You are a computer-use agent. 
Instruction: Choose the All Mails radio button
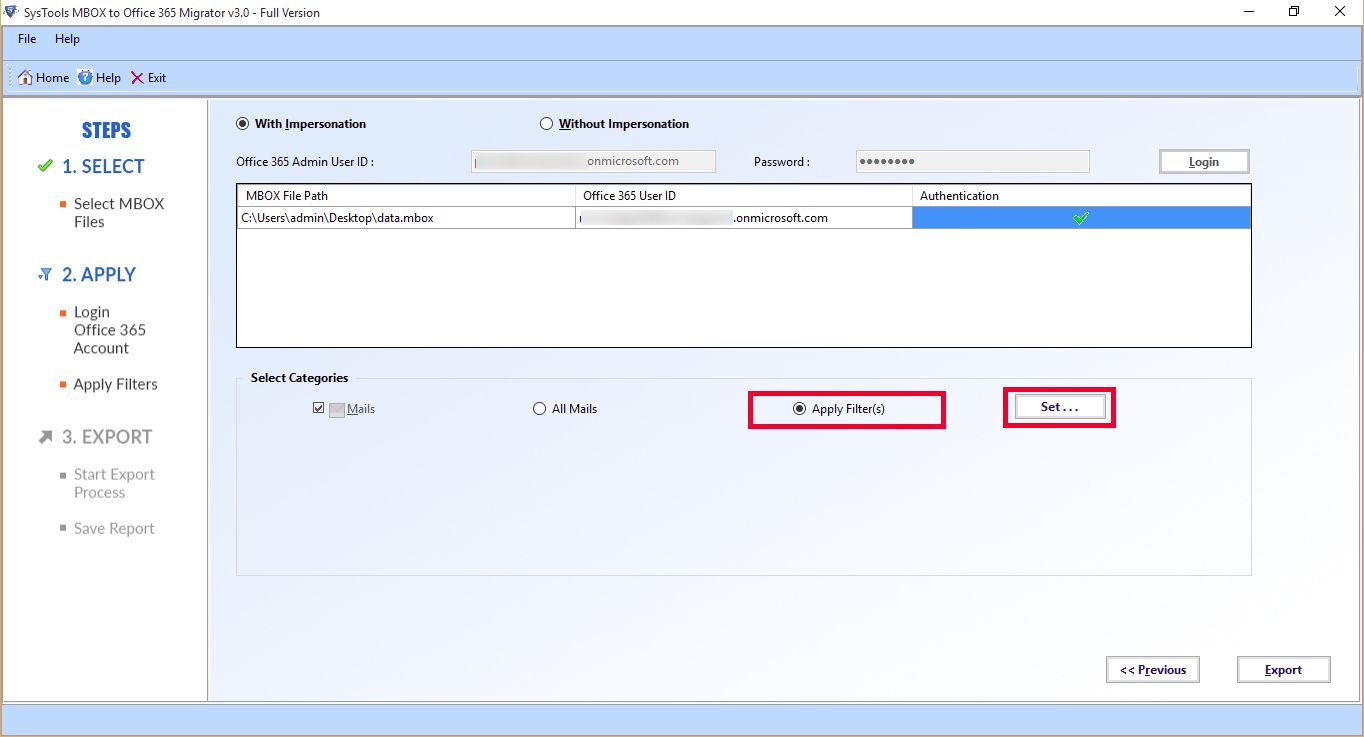coord(540,409)
